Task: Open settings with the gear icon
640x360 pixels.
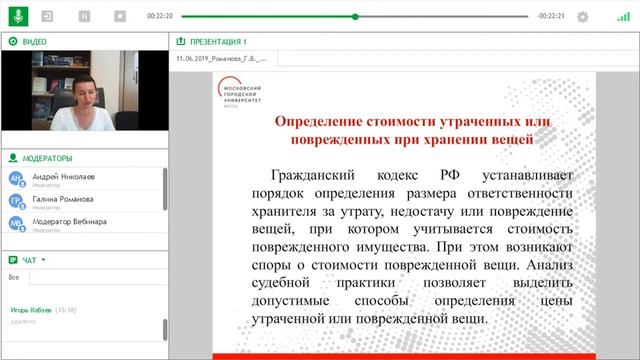Action: pyautogui.click(x=582, y=17)
